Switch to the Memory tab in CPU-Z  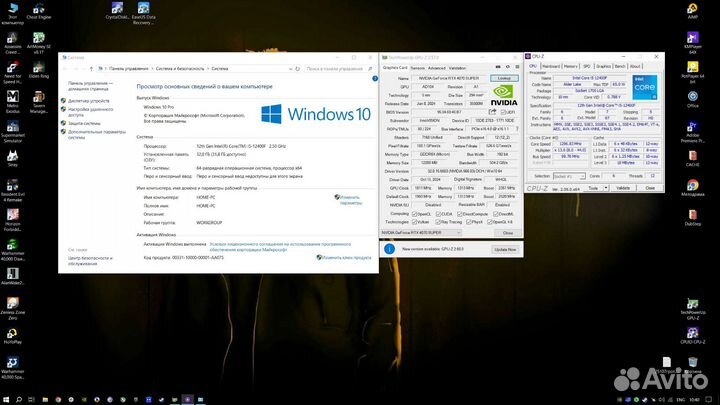click(571, 67)
